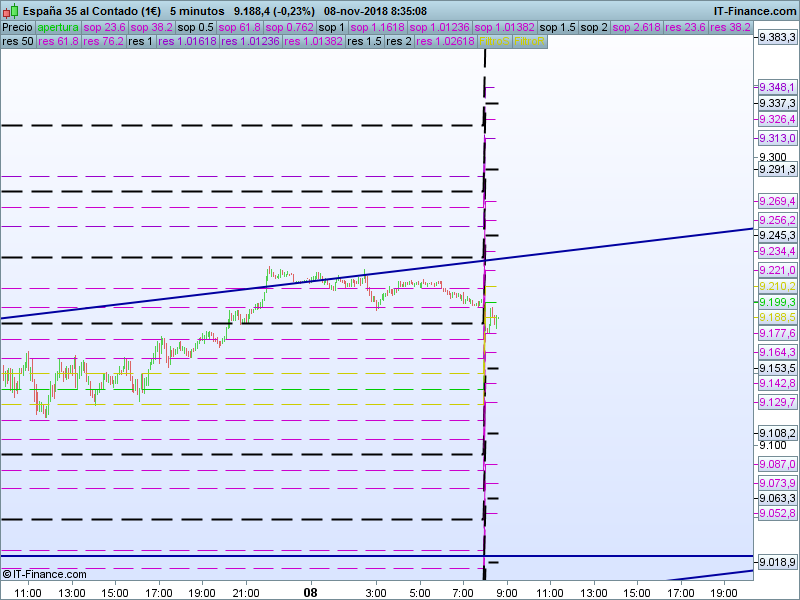
Task: Click the sop 2.618 indicator label
Action: tap(638, 27)
